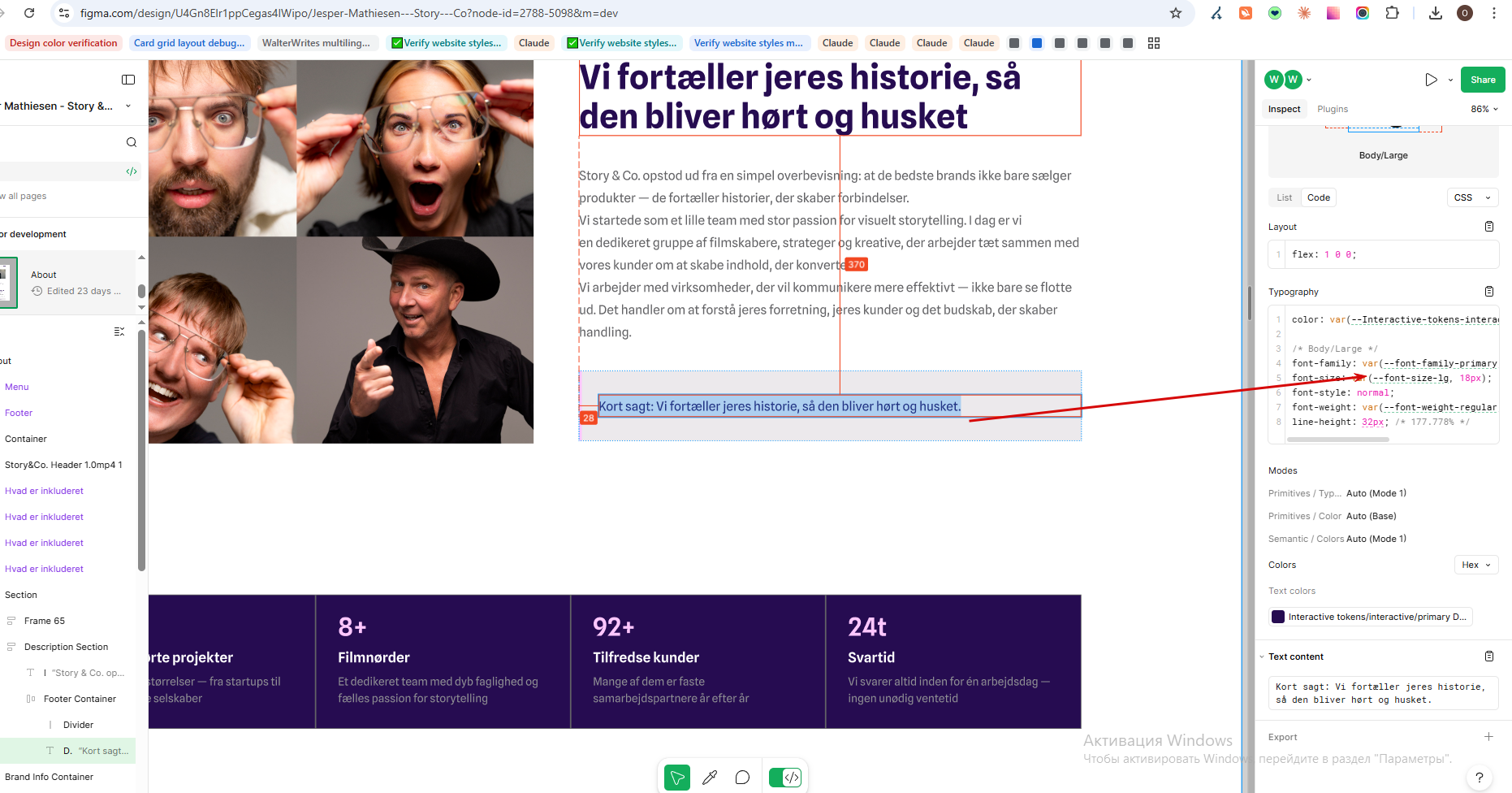The width and height of the screenshot is (1512, 793).
Task: Collapse the Text content section
Action: click(x=1262, y=656)
